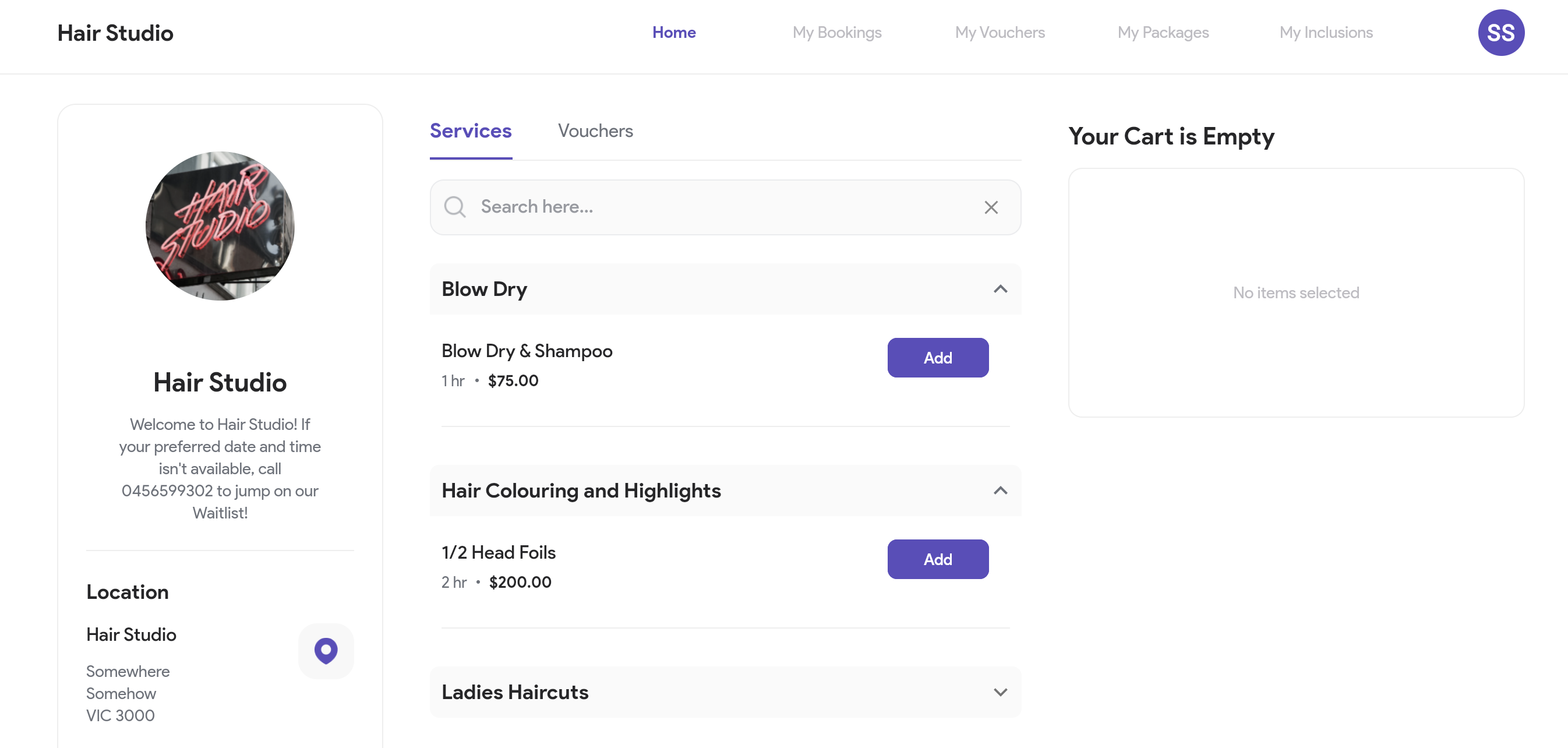Select the Services tab
Screen dimensions: 1568x748
pyautogui.click(x=470, y=131)
